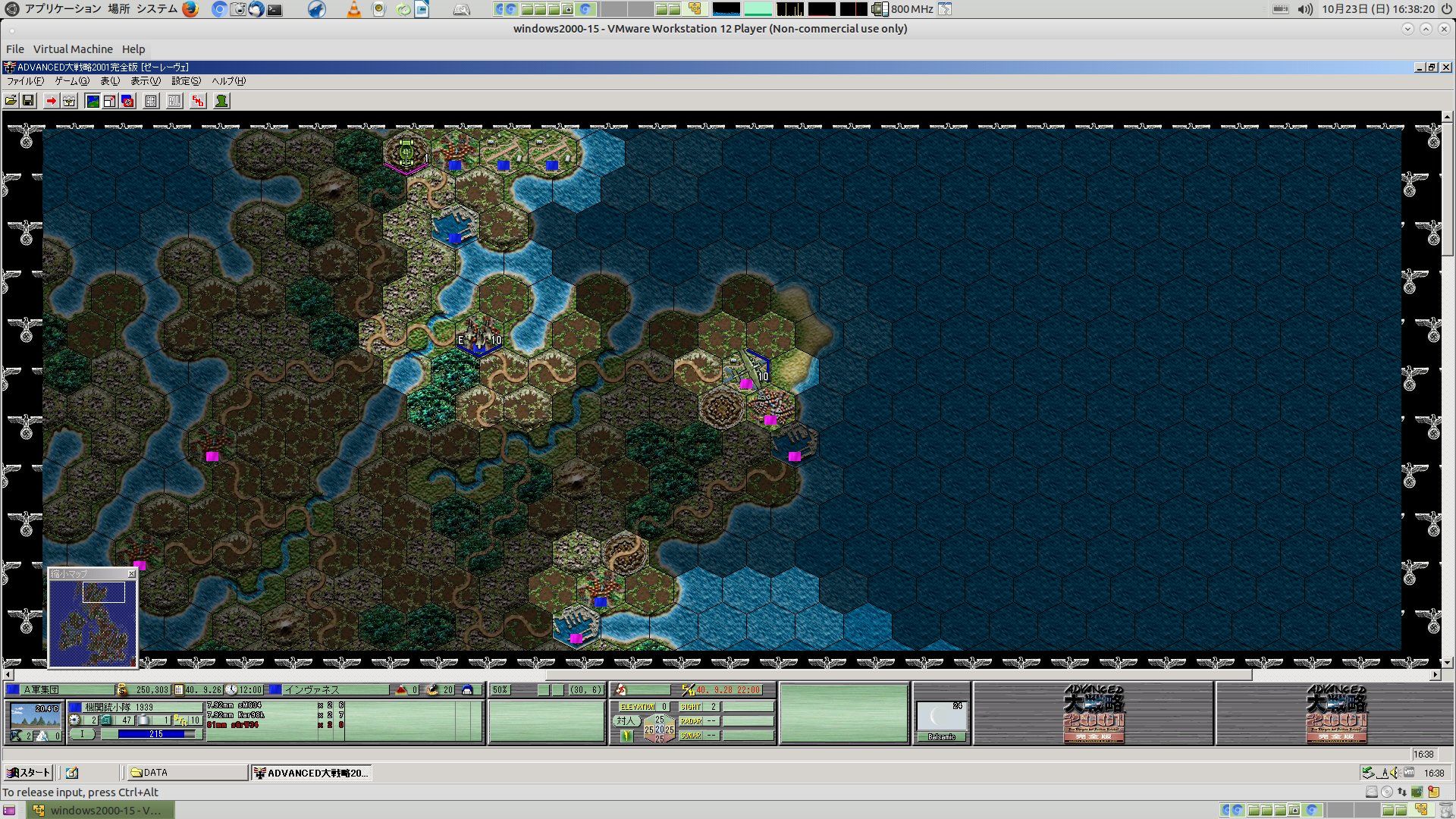Click the horizontal map scrollbar

pos(721,674)
